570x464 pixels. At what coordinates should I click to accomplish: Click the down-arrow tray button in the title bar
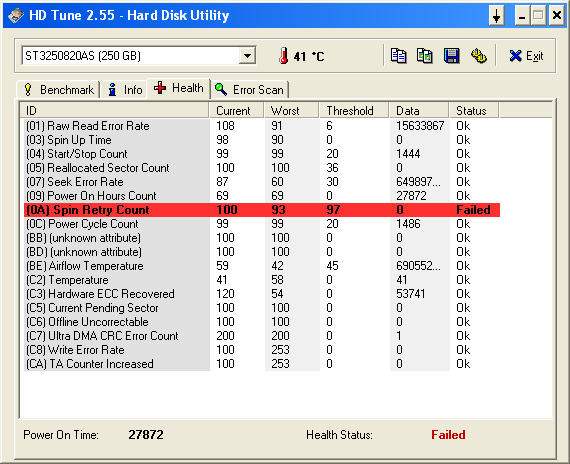[x=497, y=16]
